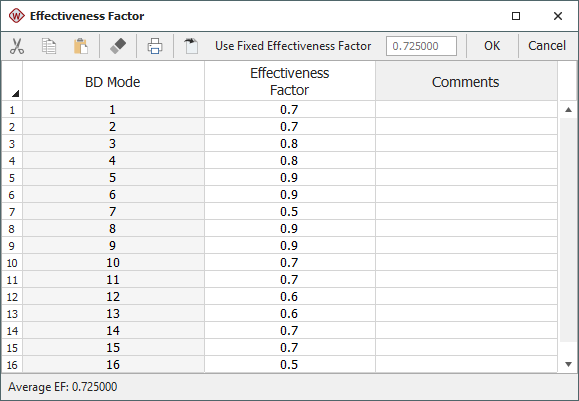The image size is (579, 401).
Task: Select row header number 12
Action: pos(12,297)
